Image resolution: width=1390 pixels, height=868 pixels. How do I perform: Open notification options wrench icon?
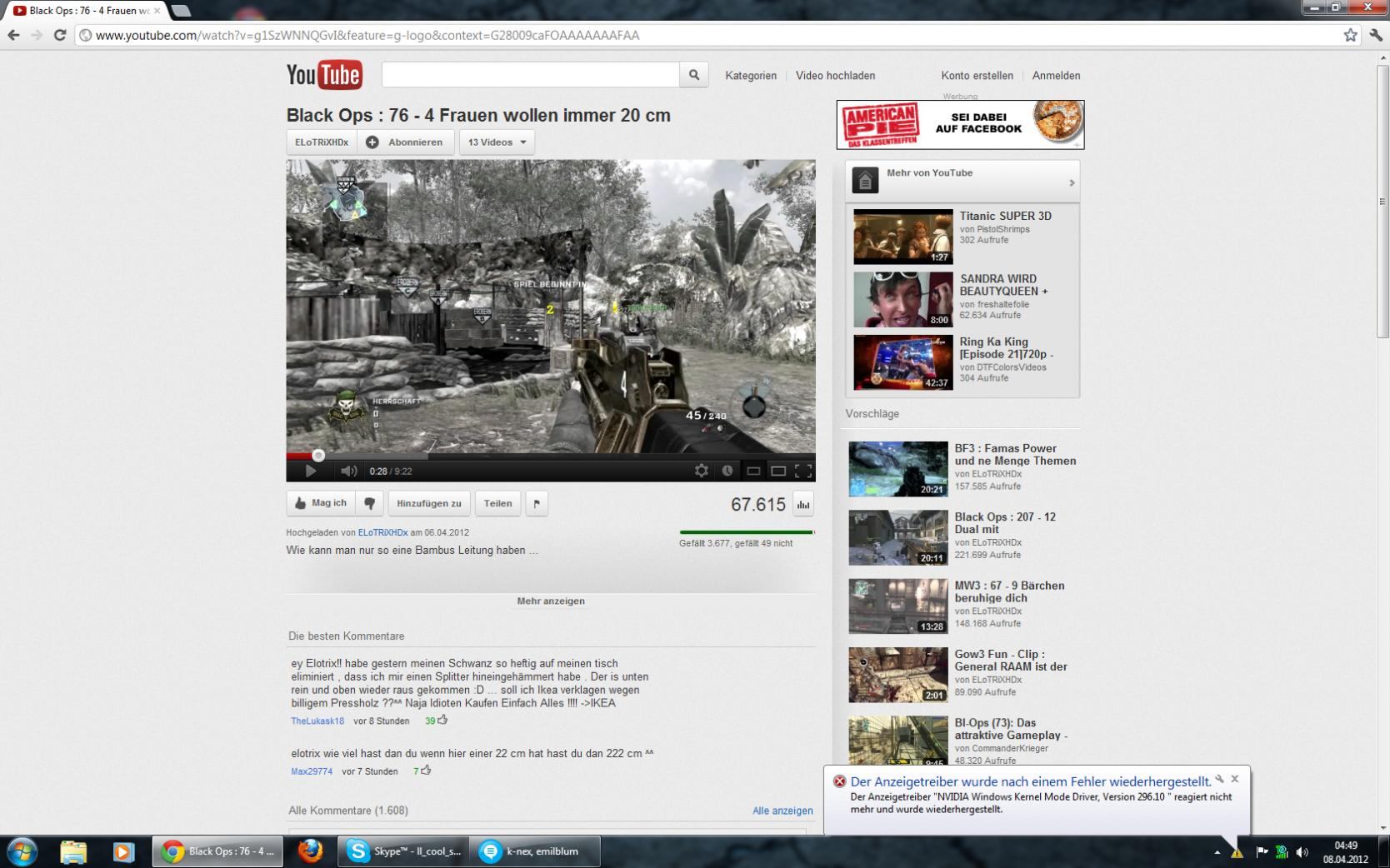click(1219, 779)
